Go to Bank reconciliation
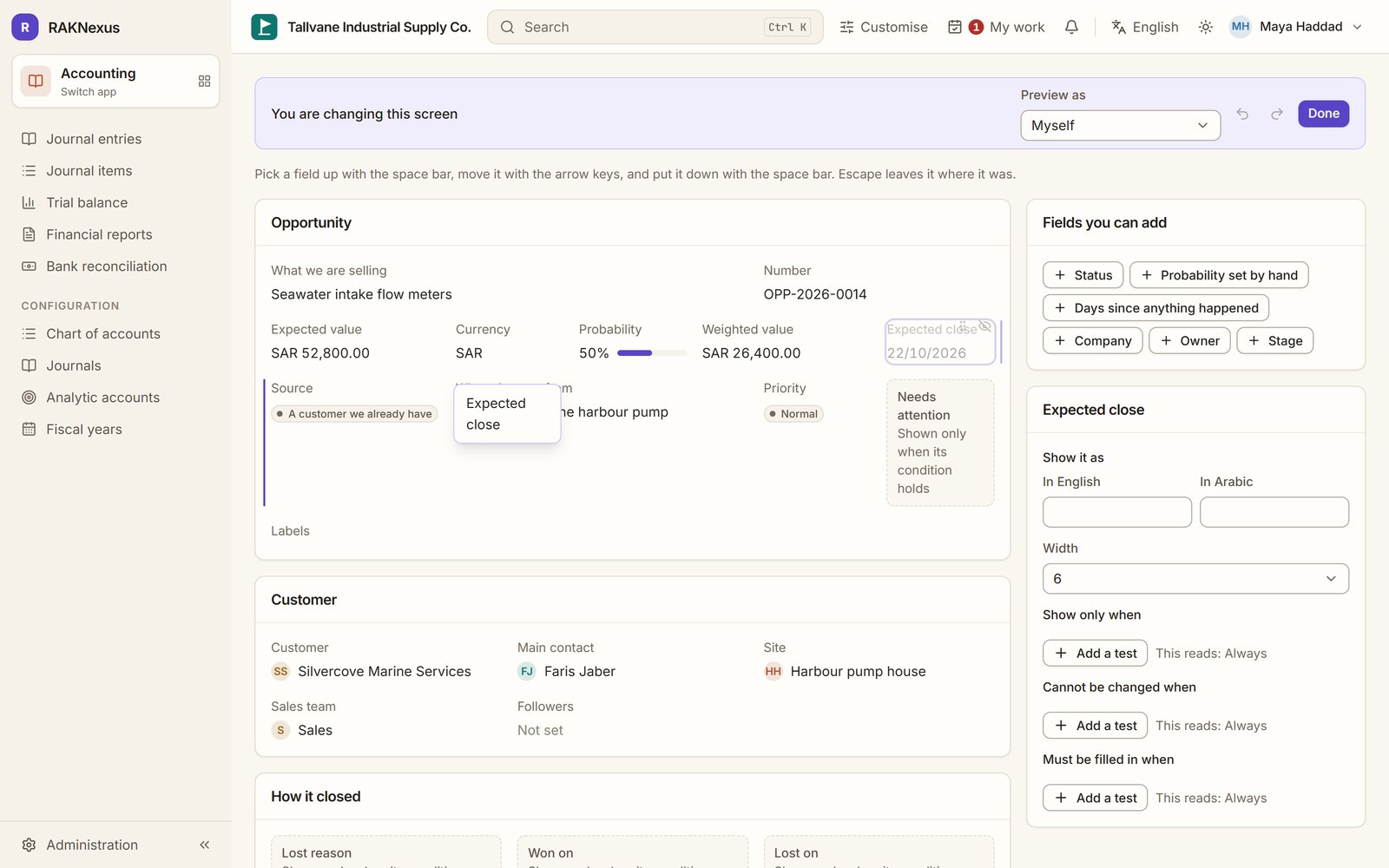 pyautogui.click(x=115, y=266)
